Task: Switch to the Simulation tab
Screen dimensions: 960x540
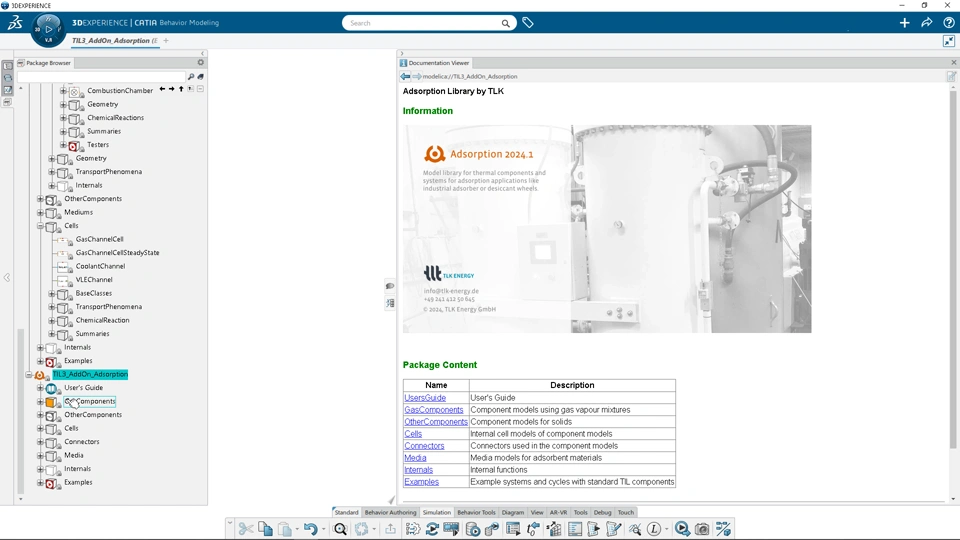Action: point(437,512)
